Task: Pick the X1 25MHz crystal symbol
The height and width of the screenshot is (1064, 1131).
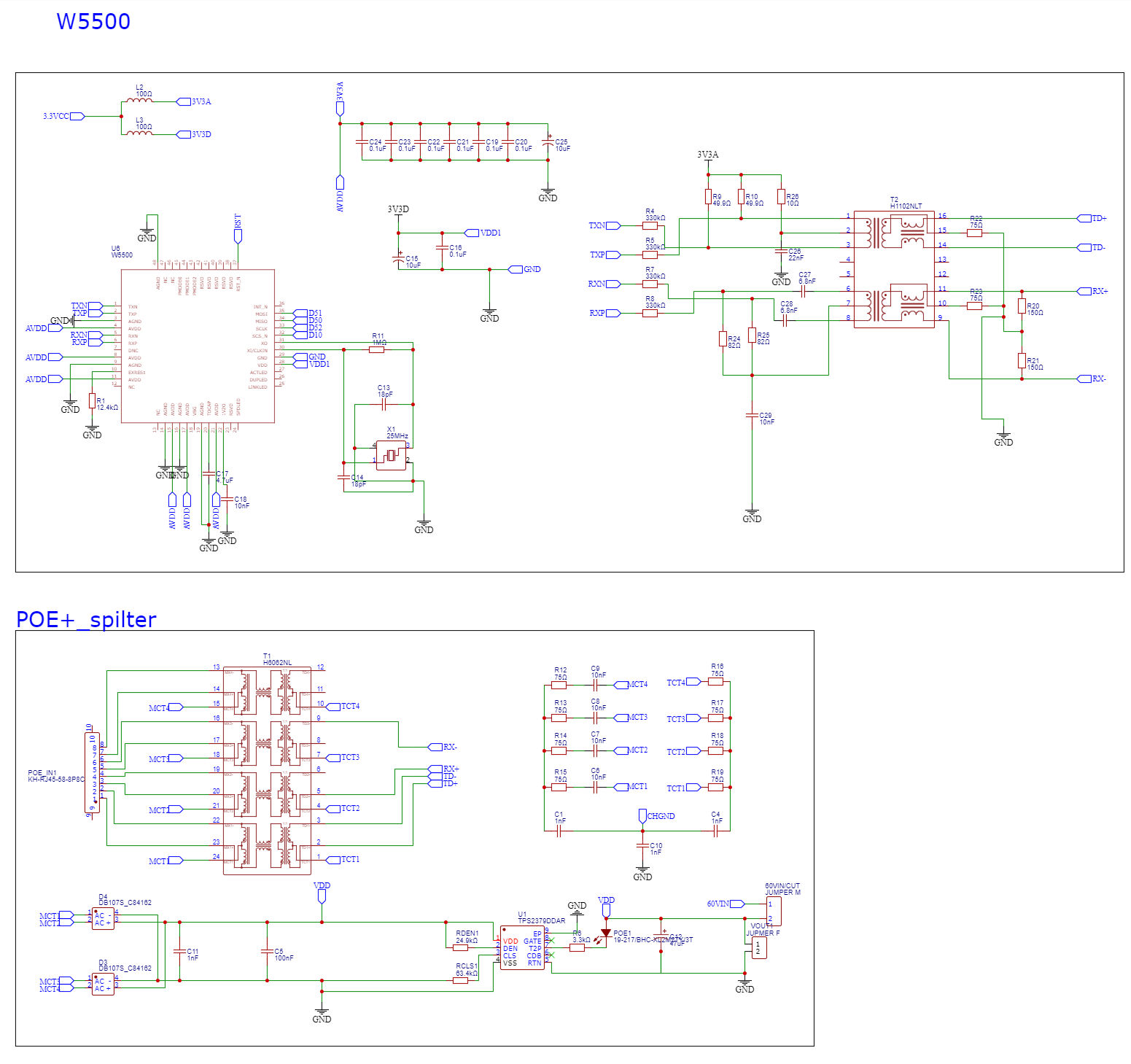Action: pyautogui.click(x=392, y=455)
